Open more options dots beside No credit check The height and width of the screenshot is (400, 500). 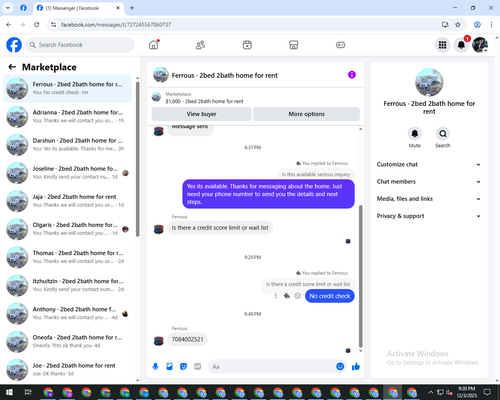click(x=276, y=296)
